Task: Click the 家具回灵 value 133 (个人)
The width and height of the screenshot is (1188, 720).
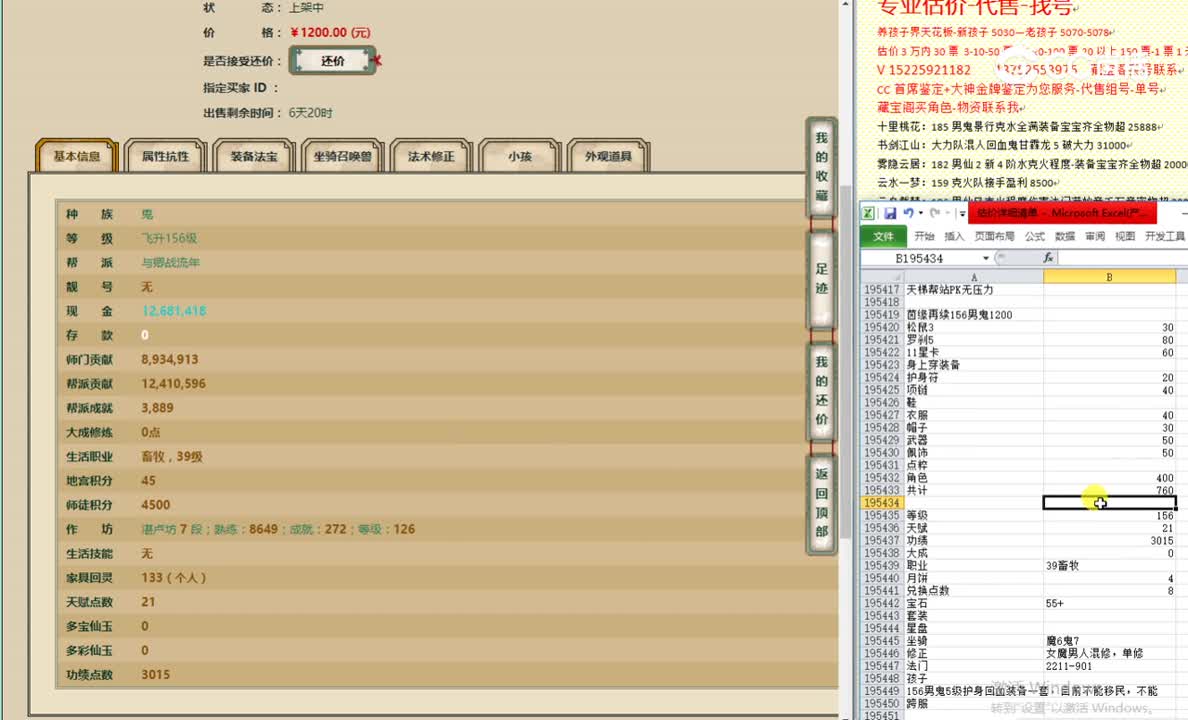Action: pyautogui.click(x=174, y=578)
